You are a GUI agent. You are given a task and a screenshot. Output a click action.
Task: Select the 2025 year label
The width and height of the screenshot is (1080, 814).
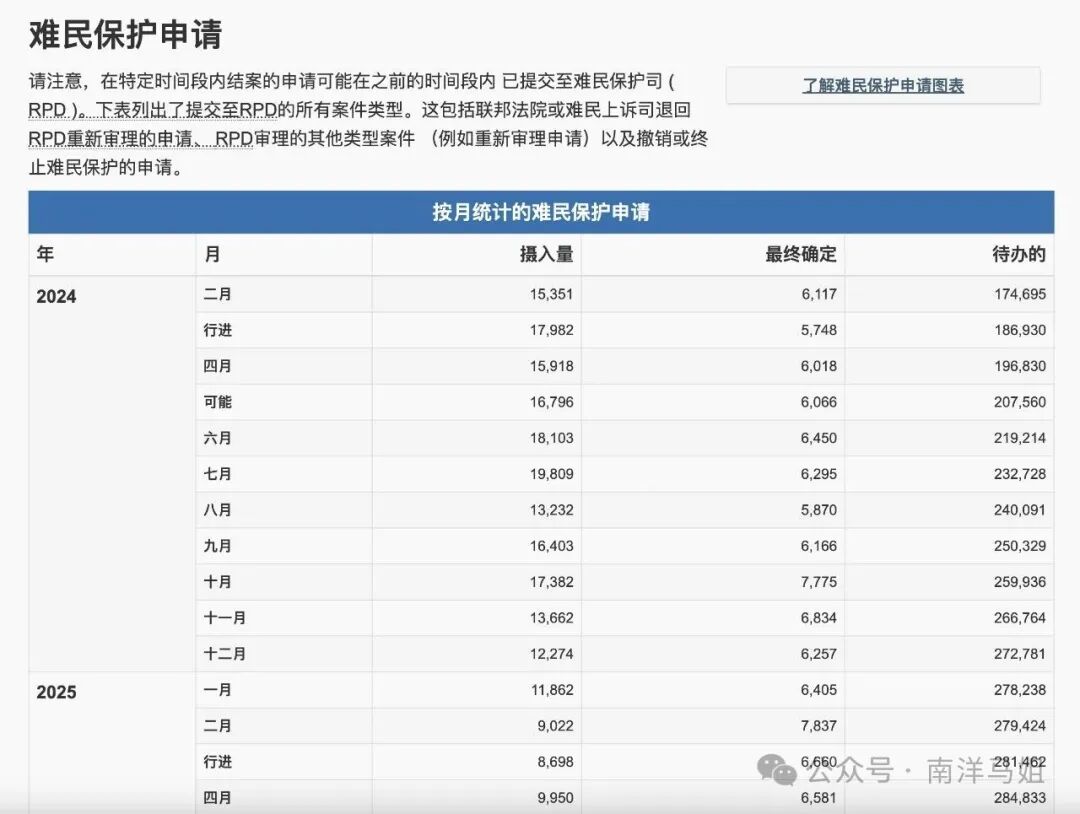click(x=55, y=690)
